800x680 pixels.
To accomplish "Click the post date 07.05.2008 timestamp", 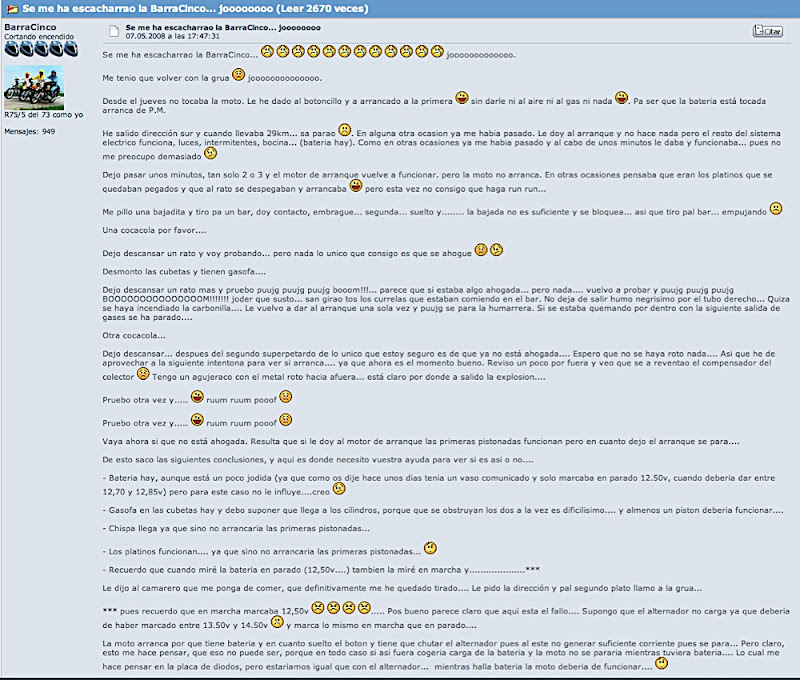I will (x=172, y=36).
